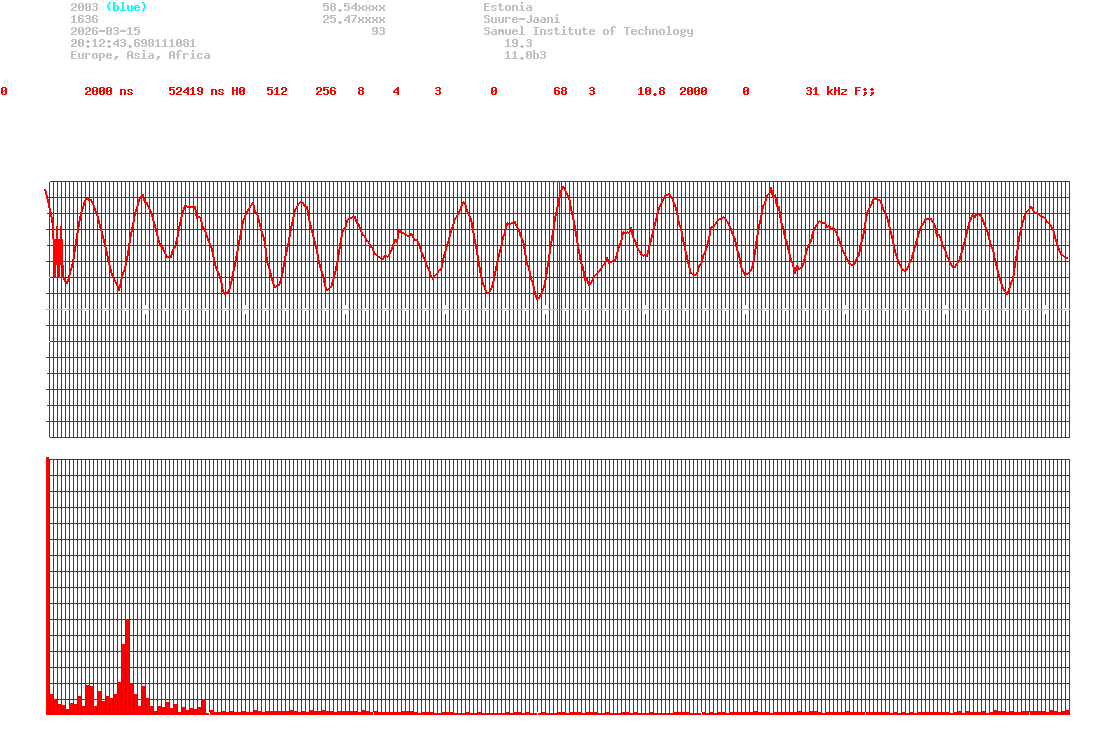
Task: Select the city name Suure-Jaani
Action: click(x=521, y=19)
